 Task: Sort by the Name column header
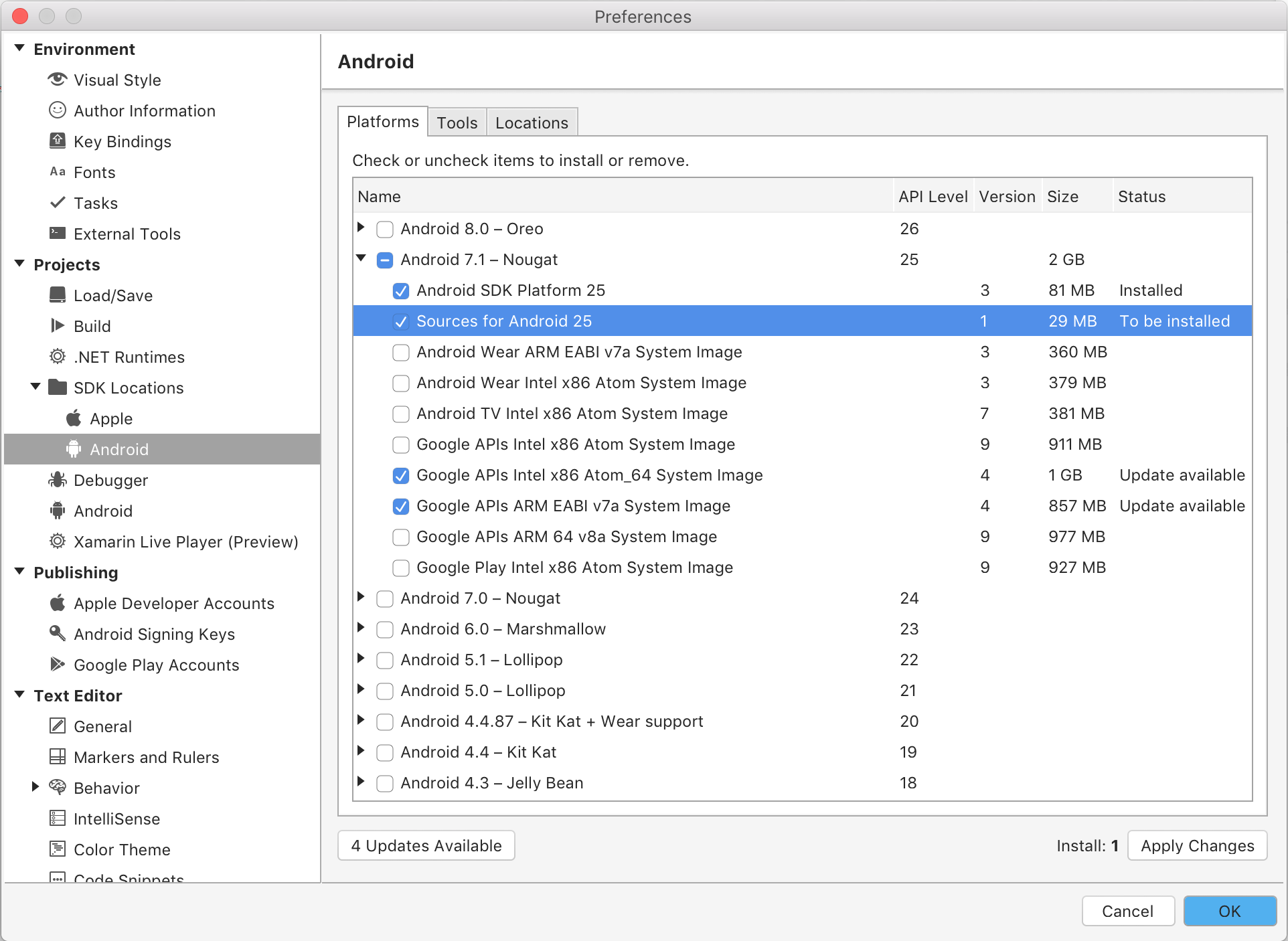pos(623,197)
